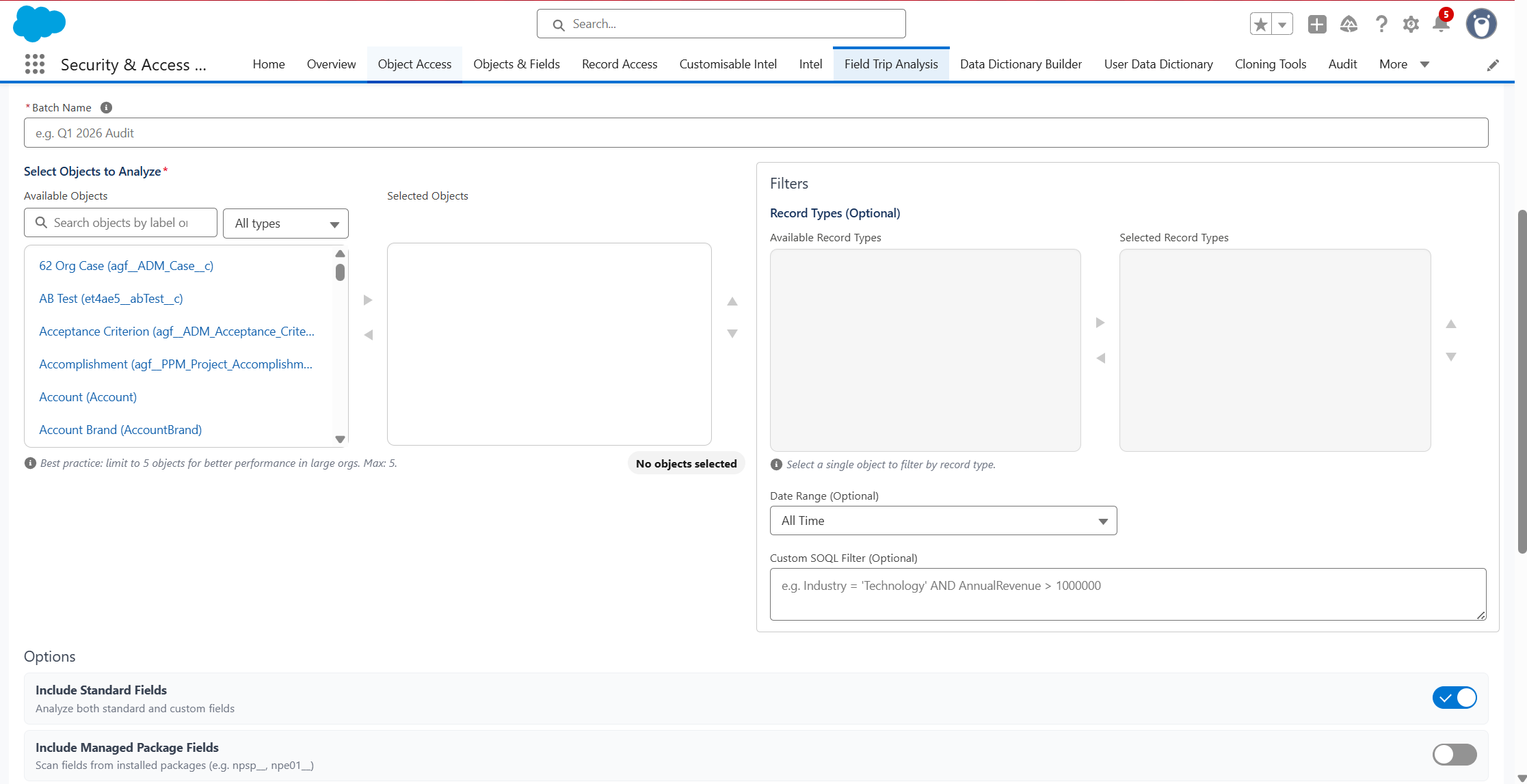Open the User Data Dictionary tab
Image resolution: width=1527 pixels, height=784 pixels.
1158,64
